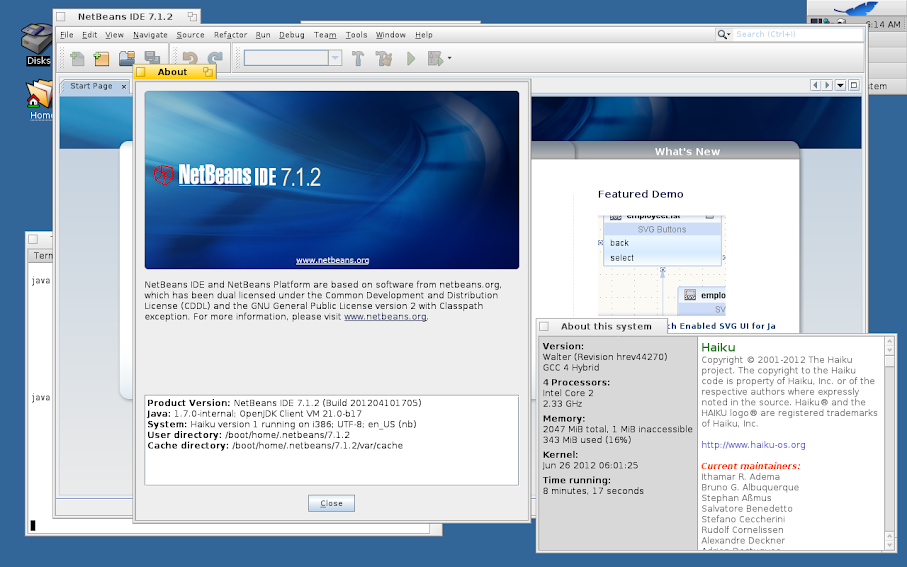Click the Redo arrow icon
This screenshot has width=907, height=567.
coord(215,58)
